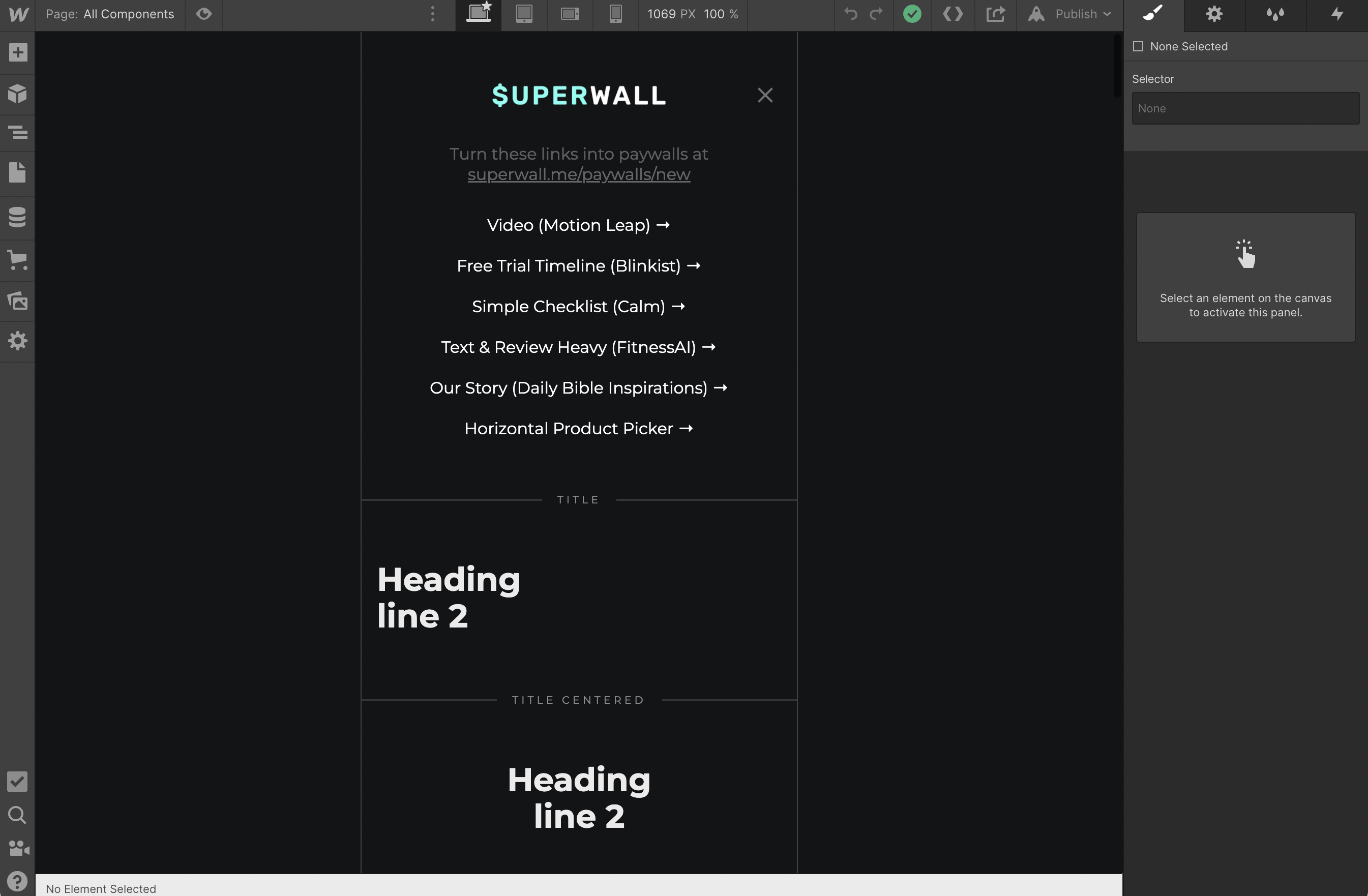Open the Page All Components switcher

110,14
